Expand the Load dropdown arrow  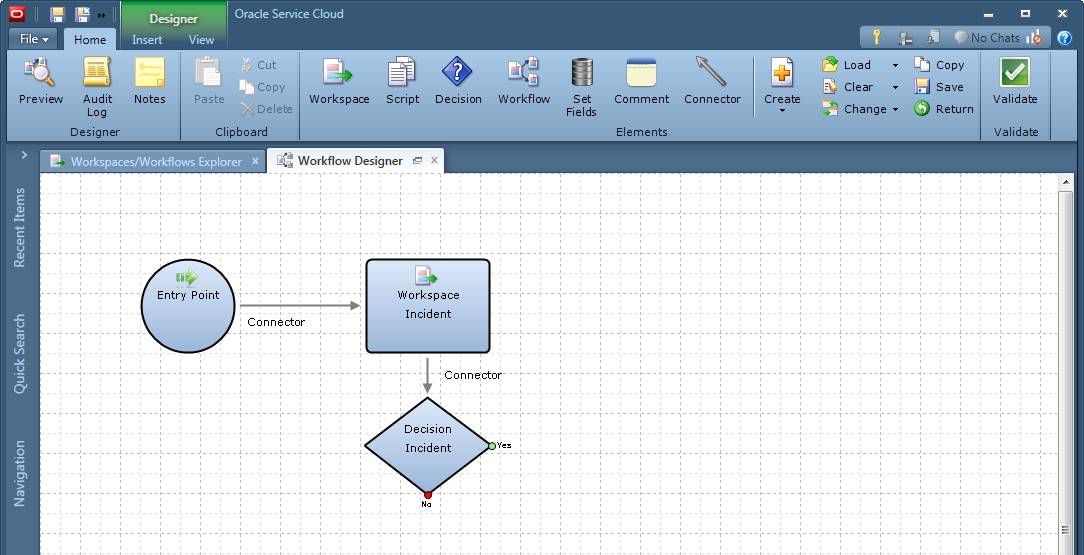pyautogui.click(x=895, y=65)
